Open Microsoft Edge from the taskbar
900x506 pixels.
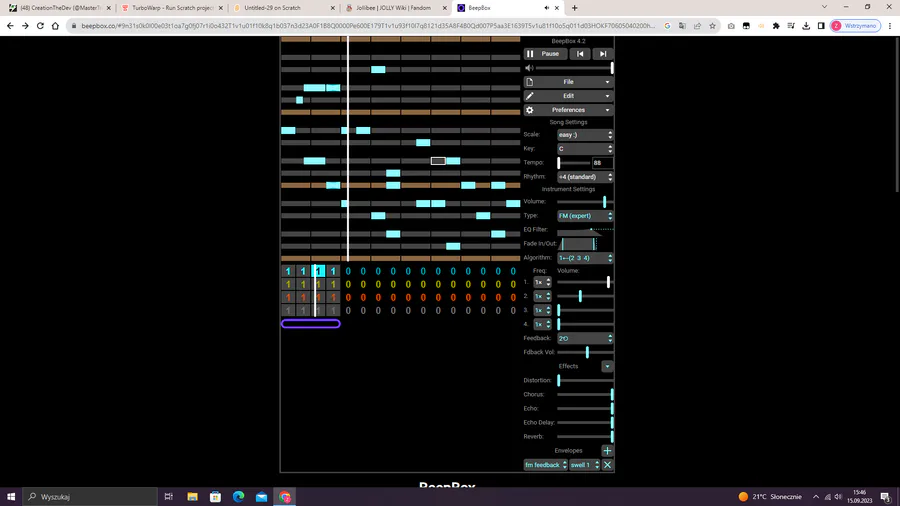pyautogui.click(x=238, y=497)
